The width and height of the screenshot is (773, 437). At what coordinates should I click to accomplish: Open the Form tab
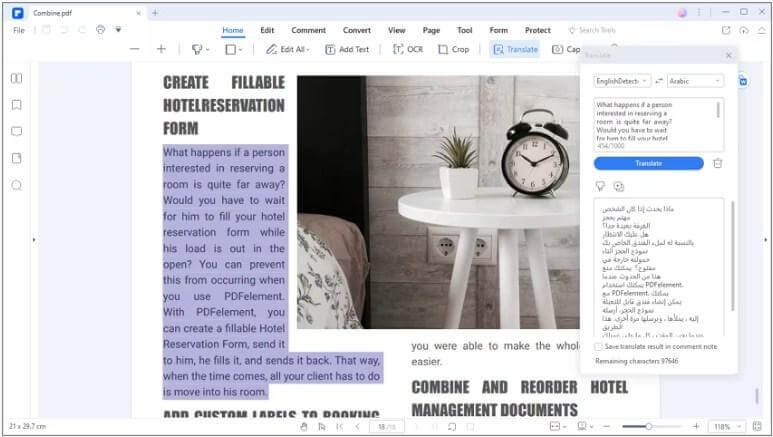pos(498,30)
